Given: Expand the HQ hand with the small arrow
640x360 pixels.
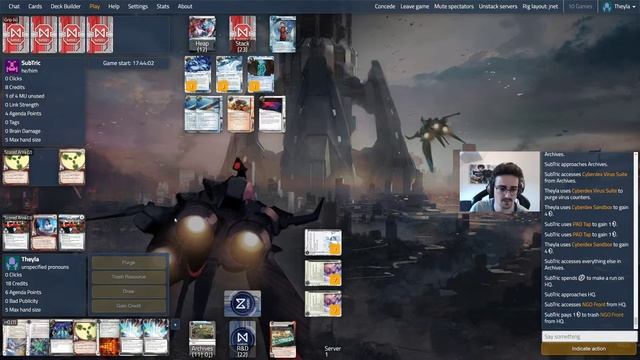Looking at the screenshot, I should coord(175,324).
